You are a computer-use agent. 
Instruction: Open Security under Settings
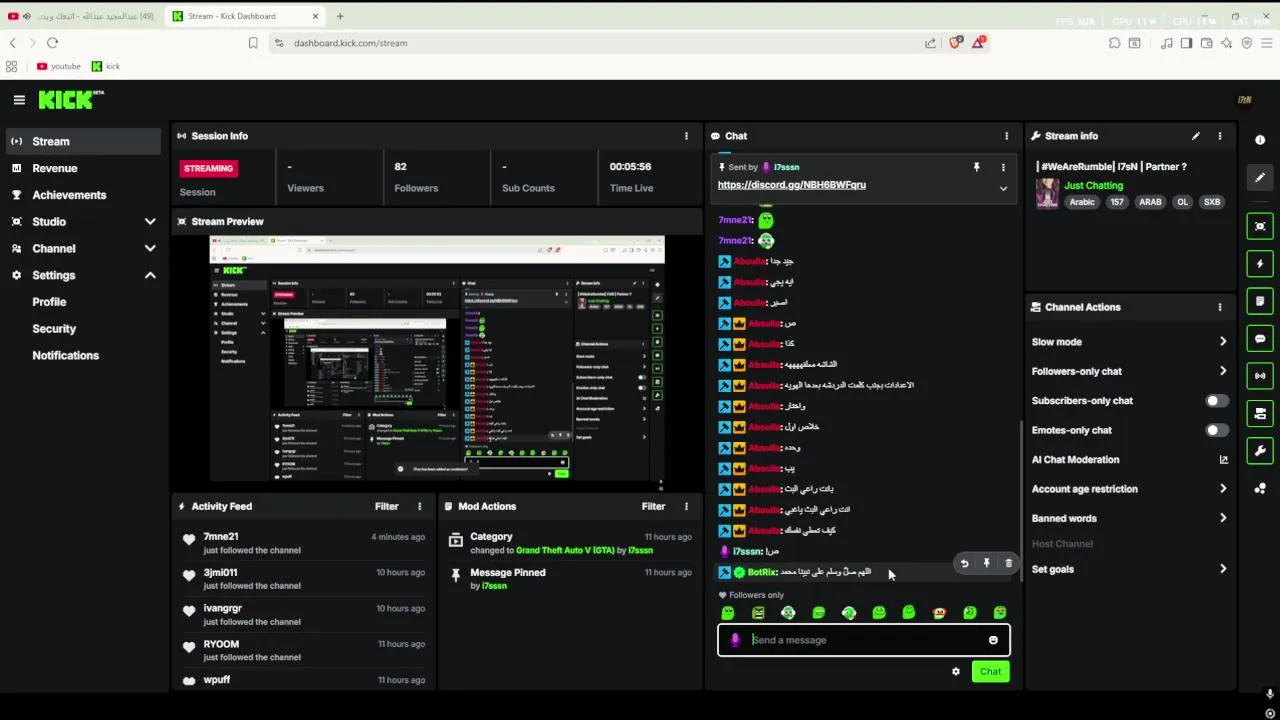(54, 328)
